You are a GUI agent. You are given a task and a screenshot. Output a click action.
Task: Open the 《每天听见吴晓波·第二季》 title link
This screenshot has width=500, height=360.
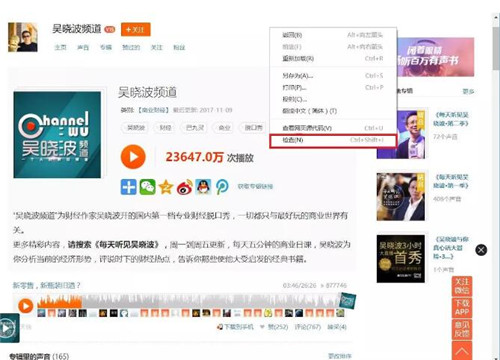tap(451, 119)
